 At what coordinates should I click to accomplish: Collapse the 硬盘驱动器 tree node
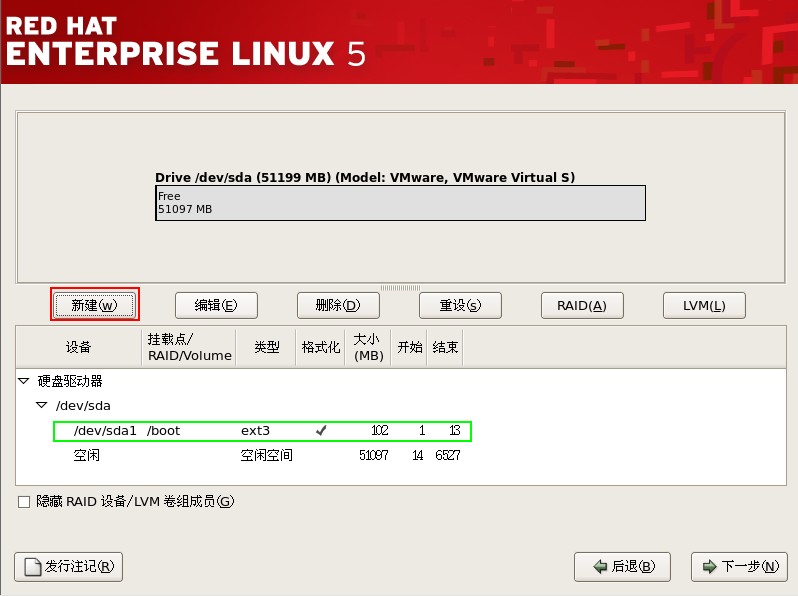pyautogui.click(x=23, y=381)
